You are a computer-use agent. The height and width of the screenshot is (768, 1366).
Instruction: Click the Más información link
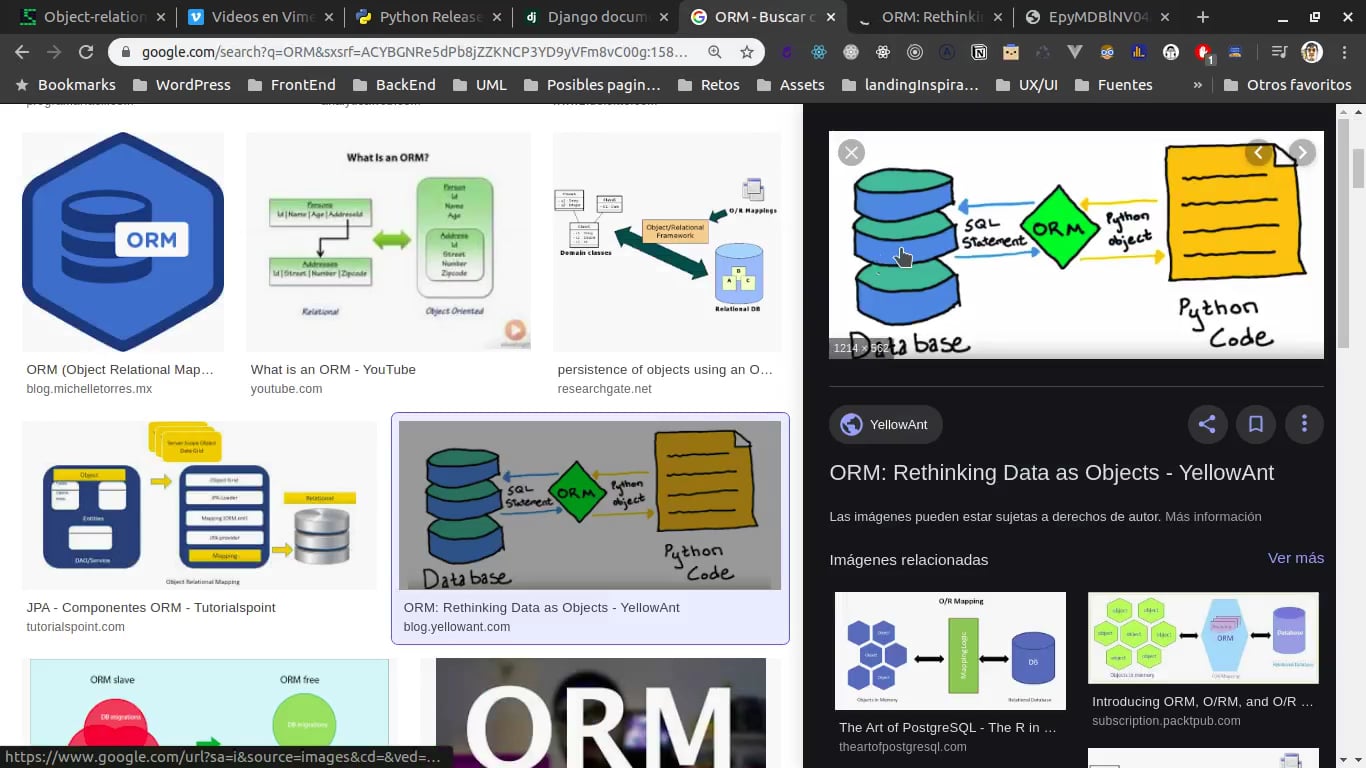pyautogui.click(x=1213, y=517)
